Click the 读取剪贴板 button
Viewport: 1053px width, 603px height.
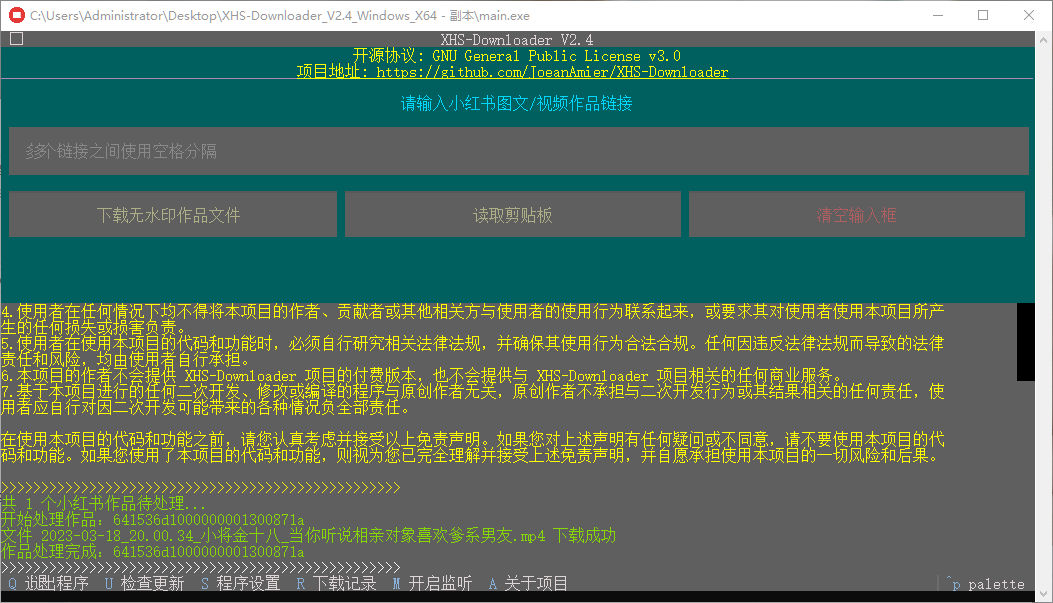pyautogui.click(x=512, y=214)
